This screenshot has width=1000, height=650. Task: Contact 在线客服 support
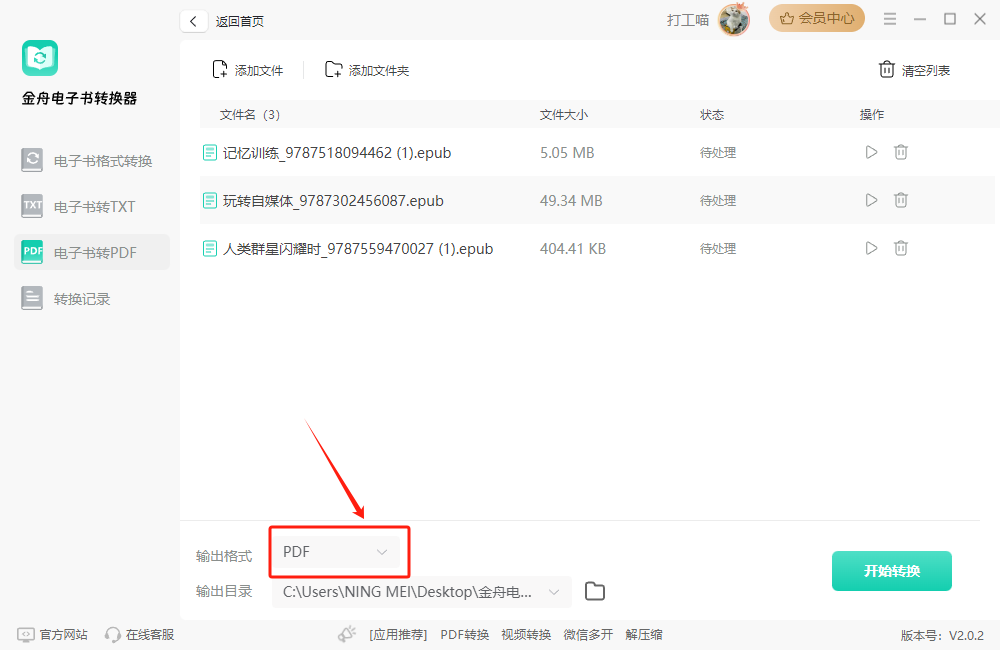click(x=140, y=634)
